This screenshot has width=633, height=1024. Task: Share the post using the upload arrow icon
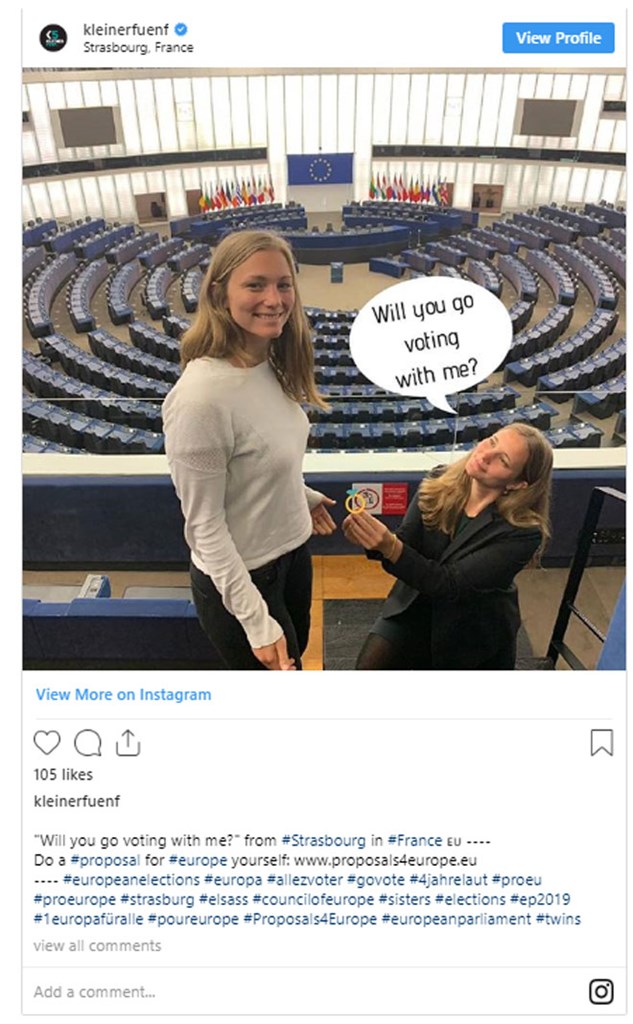point(128,742)
